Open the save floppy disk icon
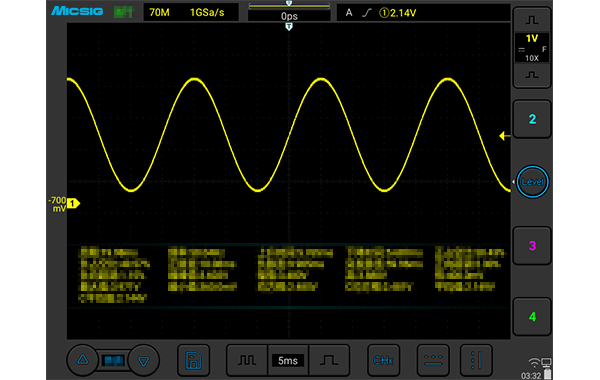Image resolution: width=600 pixels, height=380 pixels. [194, 360]
